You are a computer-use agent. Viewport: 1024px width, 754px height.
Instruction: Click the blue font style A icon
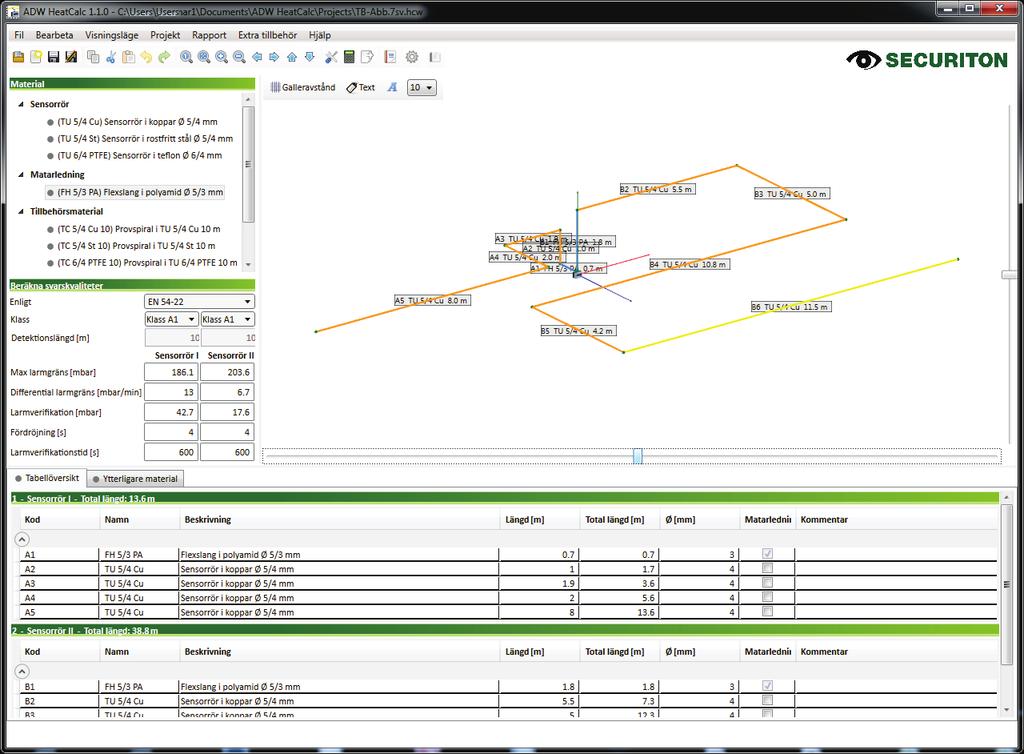pyautogui.click(x=392, y=87)
